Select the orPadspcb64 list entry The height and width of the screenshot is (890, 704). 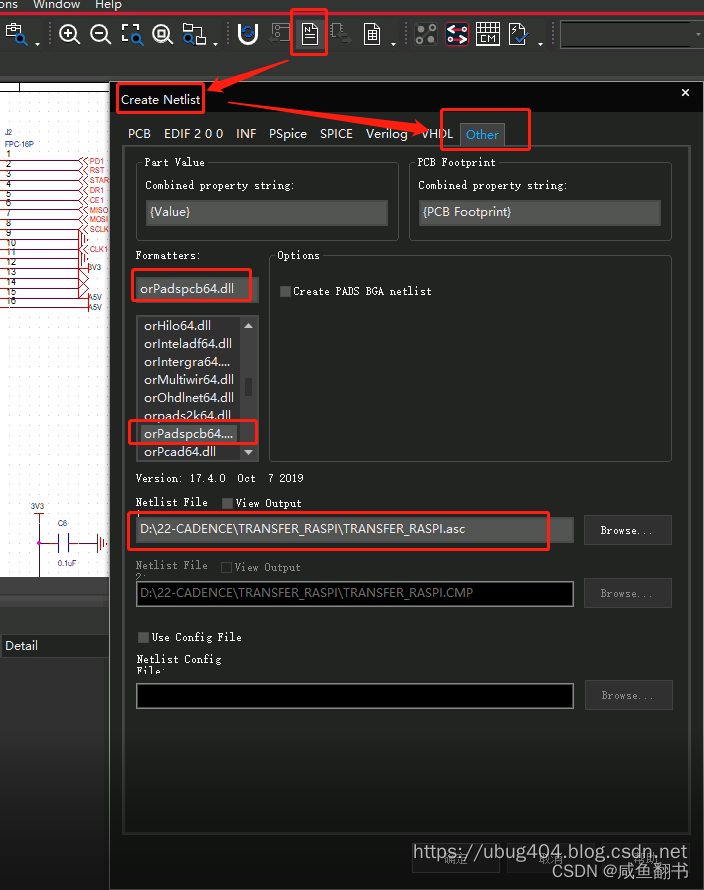tap(188, 434)
